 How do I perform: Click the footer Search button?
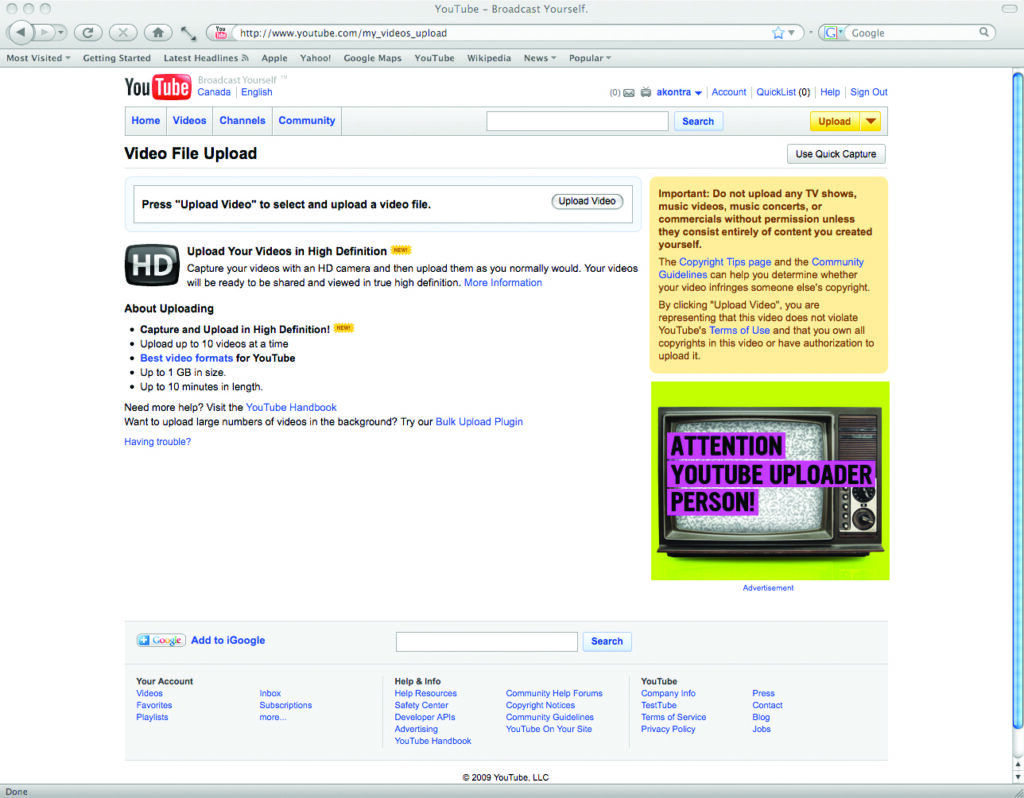pos(607,641)
